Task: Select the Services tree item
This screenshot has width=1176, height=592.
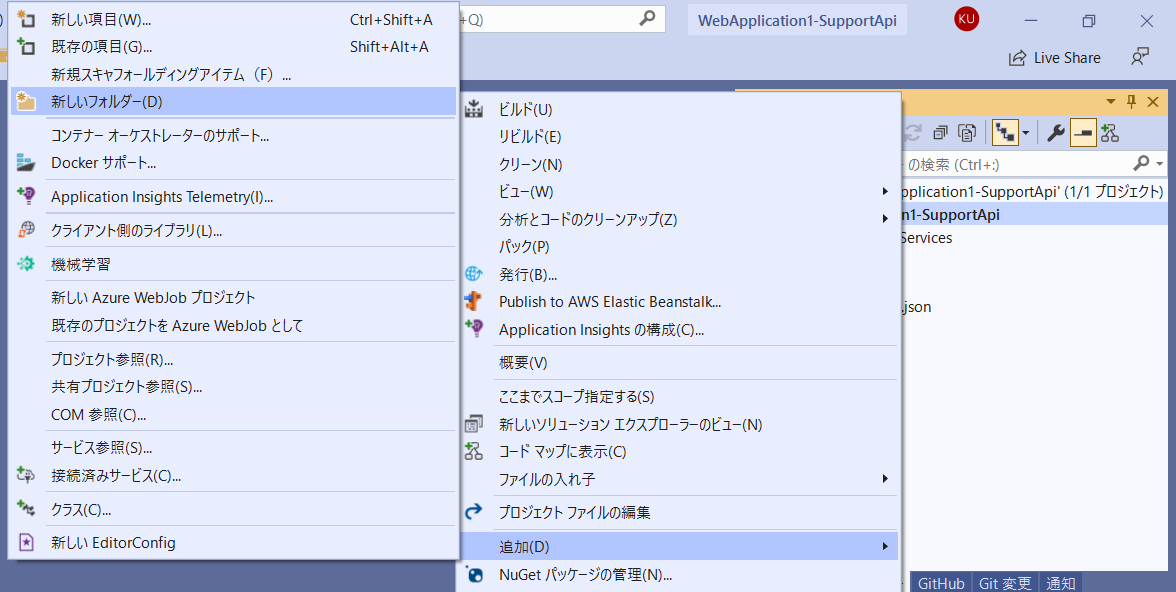Action: pyautogui.click(x=926, y=238)
